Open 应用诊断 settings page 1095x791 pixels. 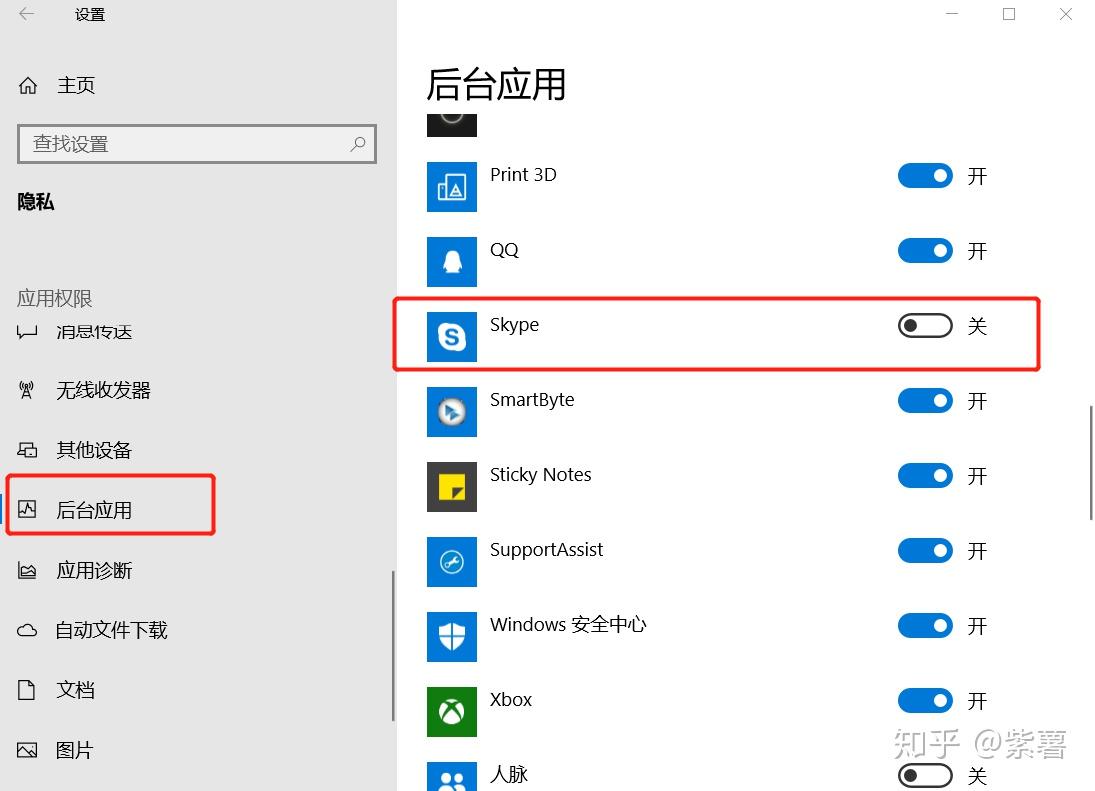point(94,570)
